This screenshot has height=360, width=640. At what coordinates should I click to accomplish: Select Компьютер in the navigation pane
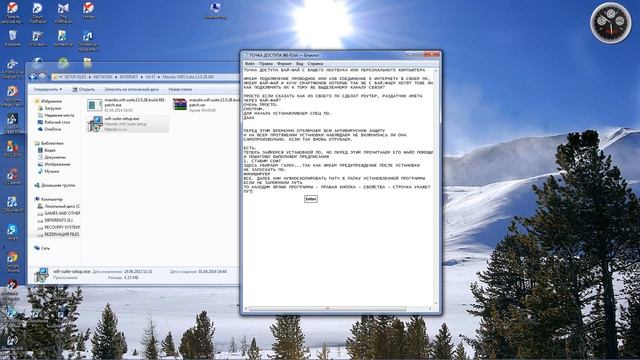point(49,199)
